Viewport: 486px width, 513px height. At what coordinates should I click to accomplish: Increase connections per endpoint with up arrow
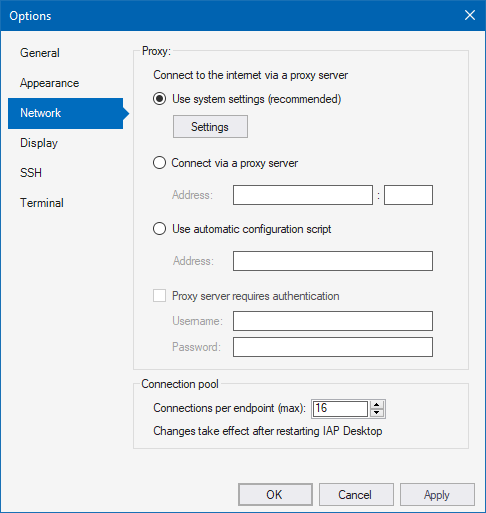[377, 405]
